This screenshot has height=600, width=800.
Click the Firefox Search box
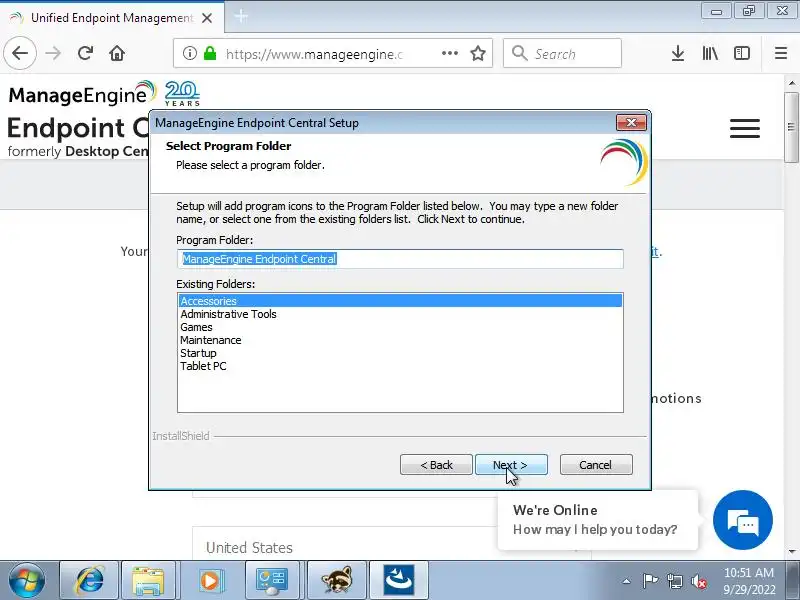point(562,53)
